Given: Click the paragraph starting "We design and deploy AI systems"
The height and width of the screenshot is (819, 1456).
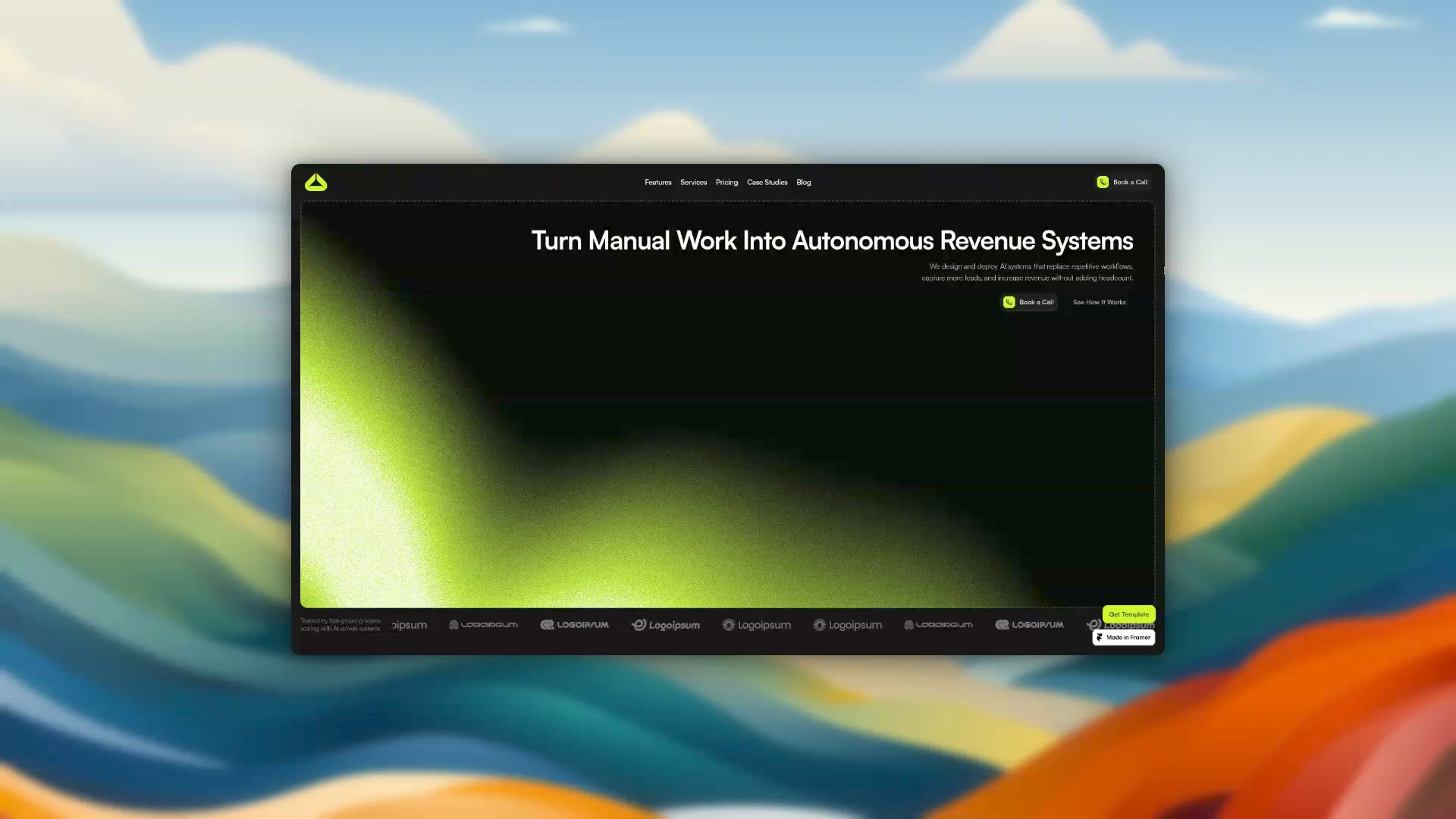Looking at the screenshot, I should [1028, 272].
